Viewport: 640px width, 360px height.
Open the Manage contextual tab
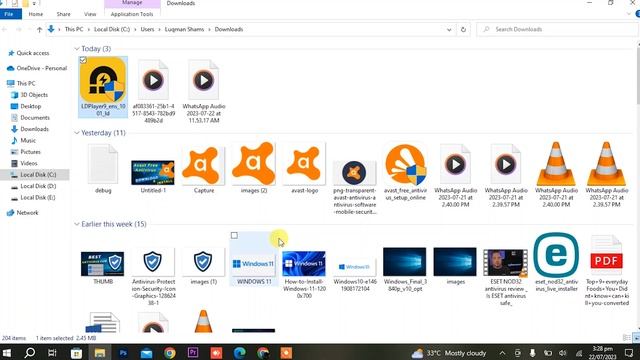pos(132,3)
